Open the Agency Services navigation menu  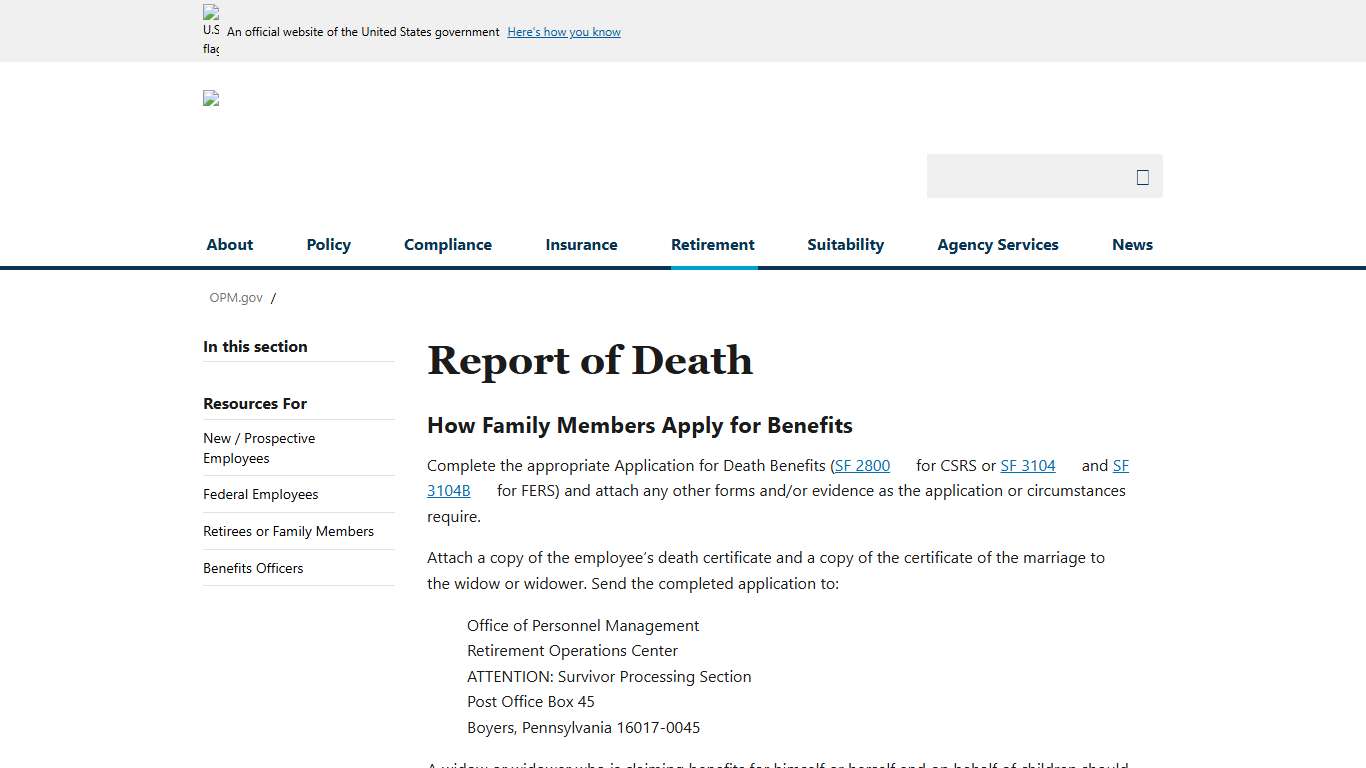997,244
